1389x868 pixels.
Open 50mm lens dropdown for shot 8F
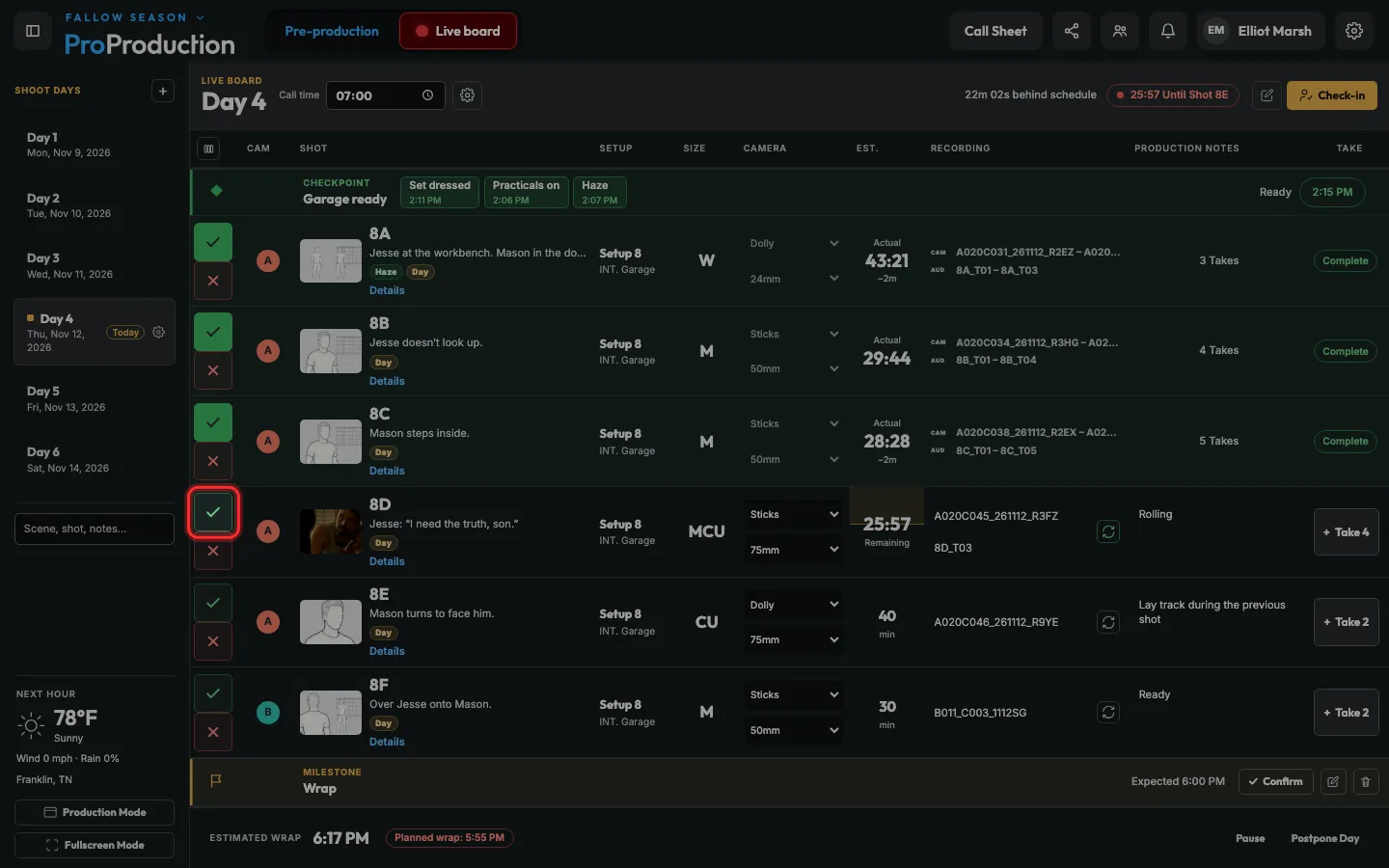[793, 731]
